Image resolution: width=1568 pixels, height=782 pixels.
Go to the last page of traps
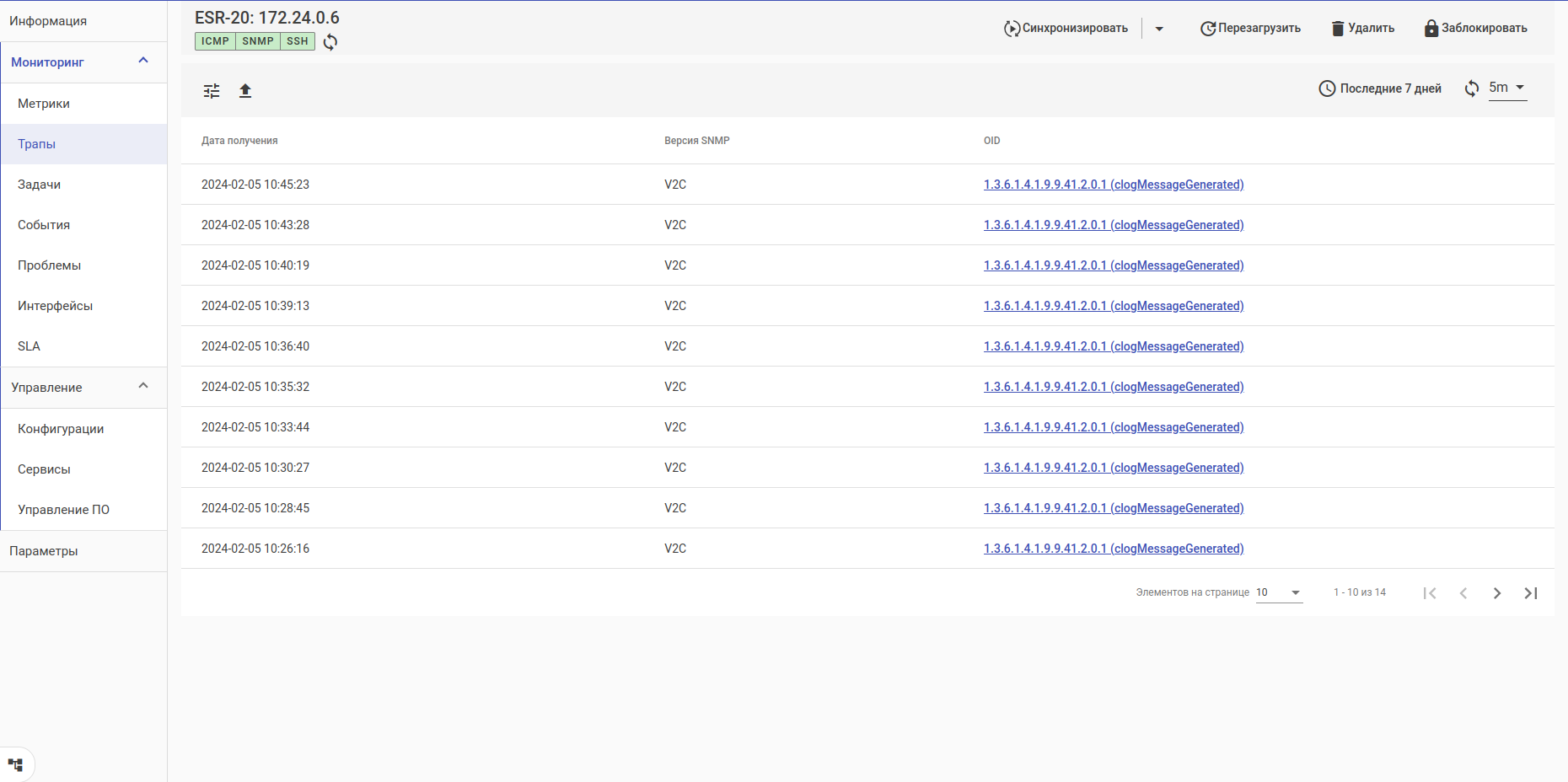click(x=1531, y=593)
